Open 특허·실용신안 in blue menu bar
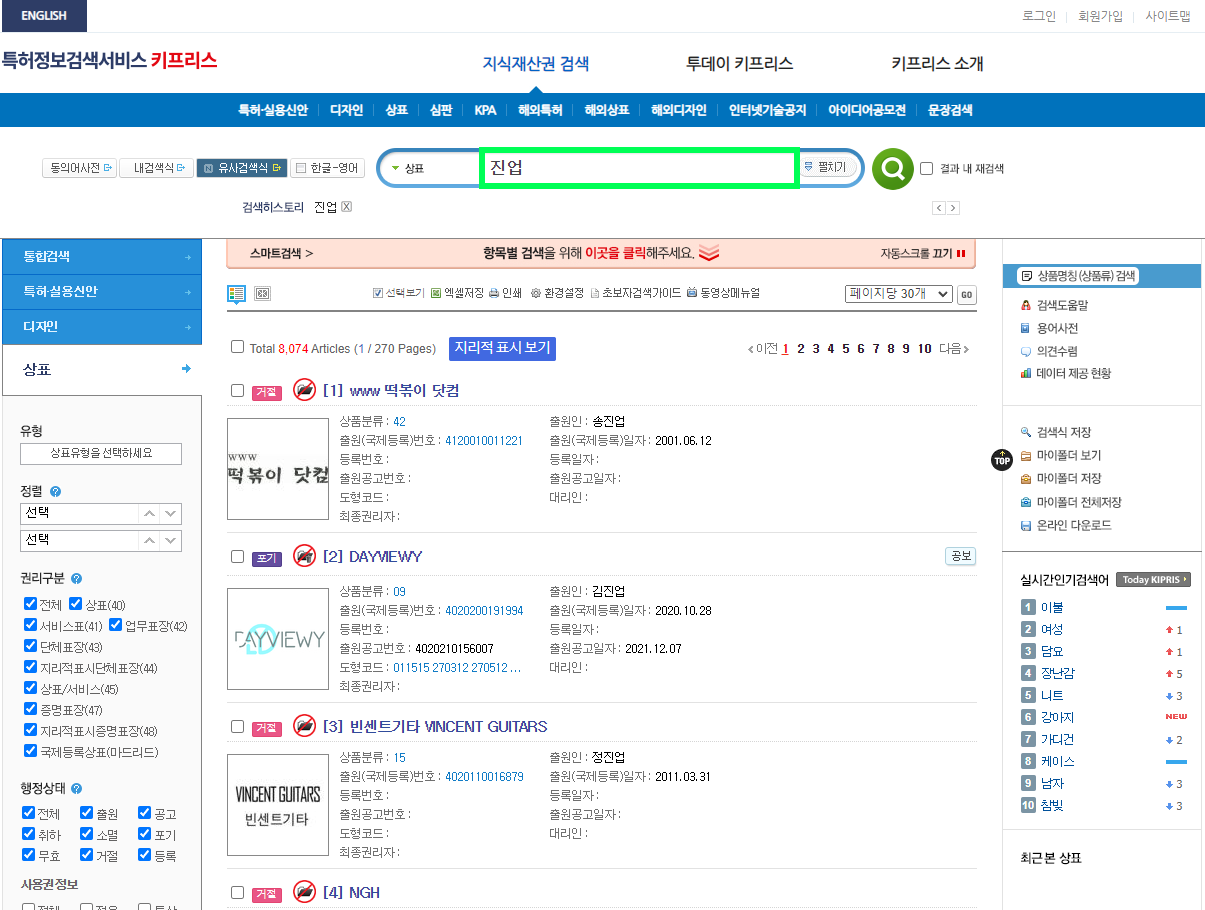The width and height of the screenshot is (1205, 910). 272,110
